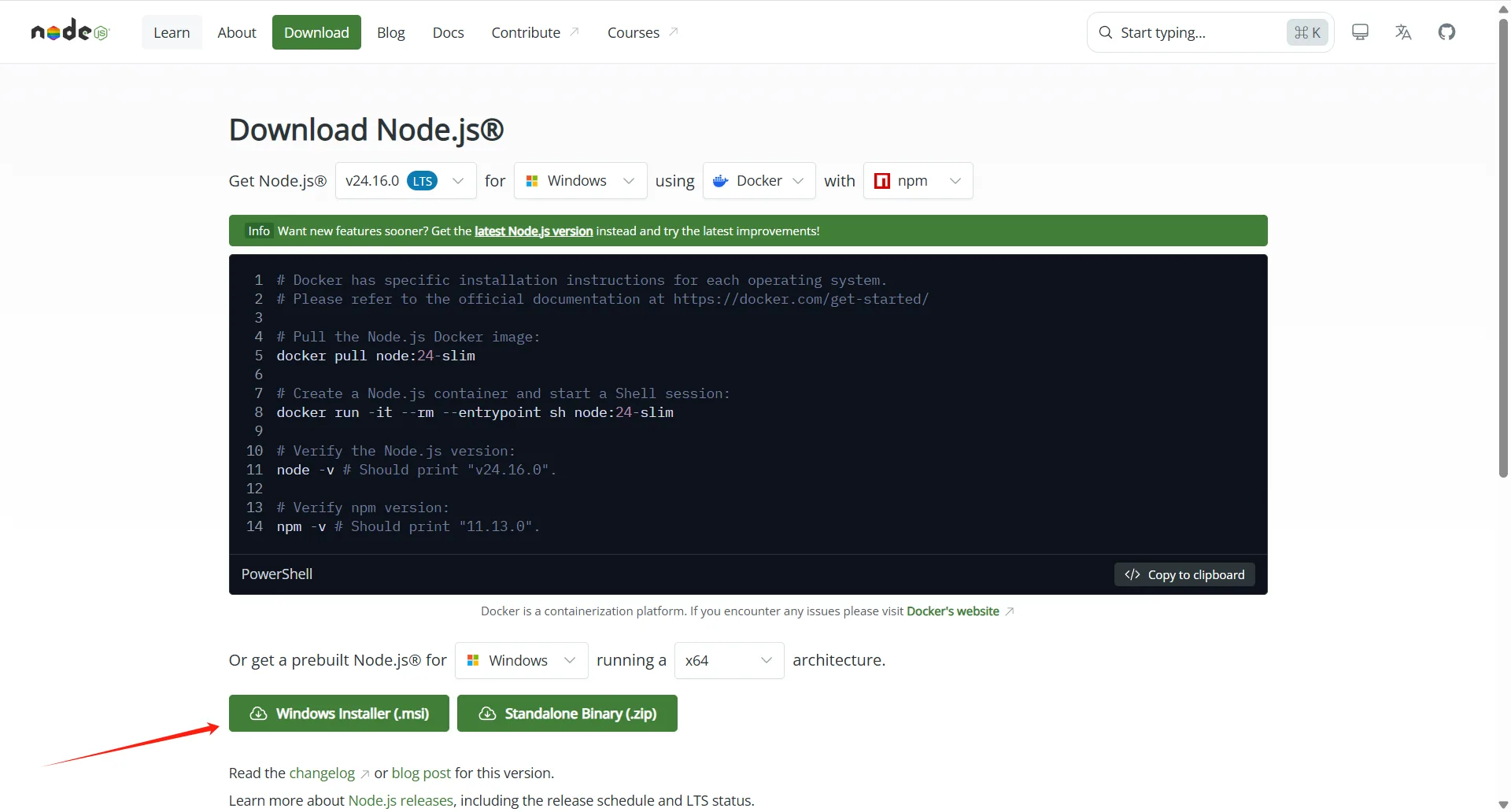1511x812 pixels.
Task: Follow the latest Node.js version link
Action: click(x=534, y=231)
